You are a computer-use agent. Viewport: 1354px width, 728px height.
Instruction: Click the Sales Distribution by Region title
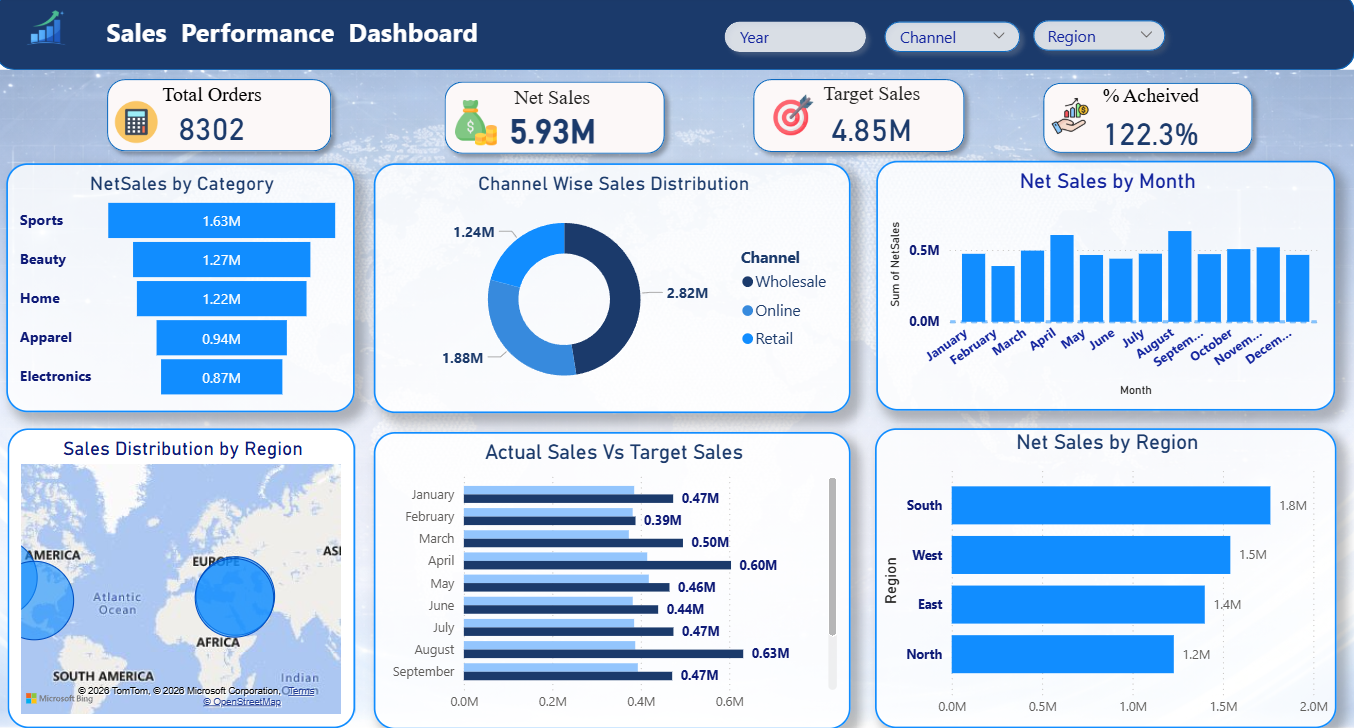point(183,449)
